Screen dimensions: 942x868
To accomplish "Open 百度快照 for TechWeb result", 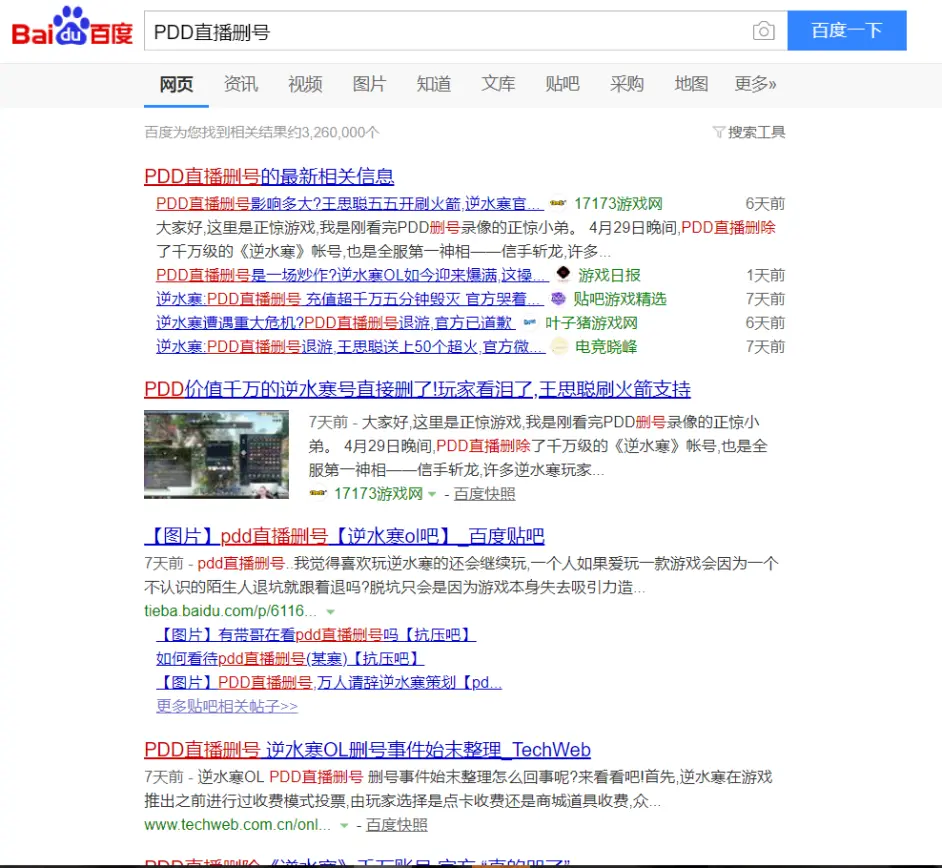I will [x=397, y=825].
